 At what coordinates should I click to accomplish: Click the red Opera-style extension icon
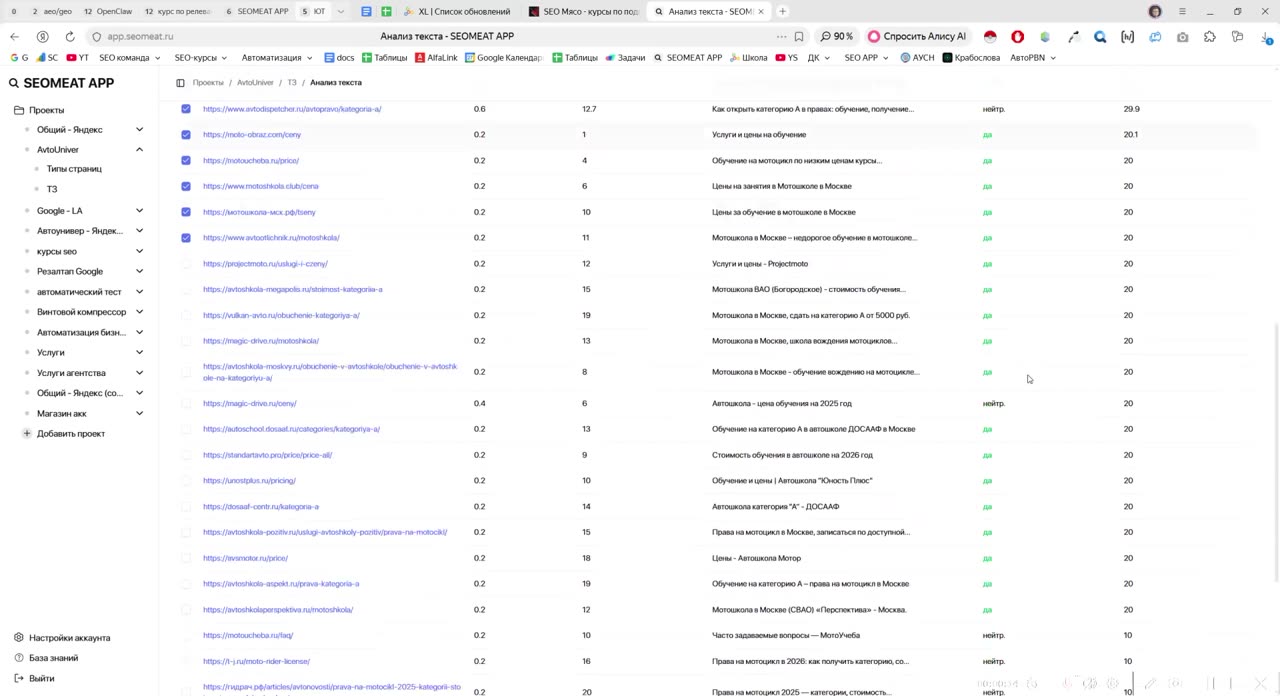tap(1017, 37)
